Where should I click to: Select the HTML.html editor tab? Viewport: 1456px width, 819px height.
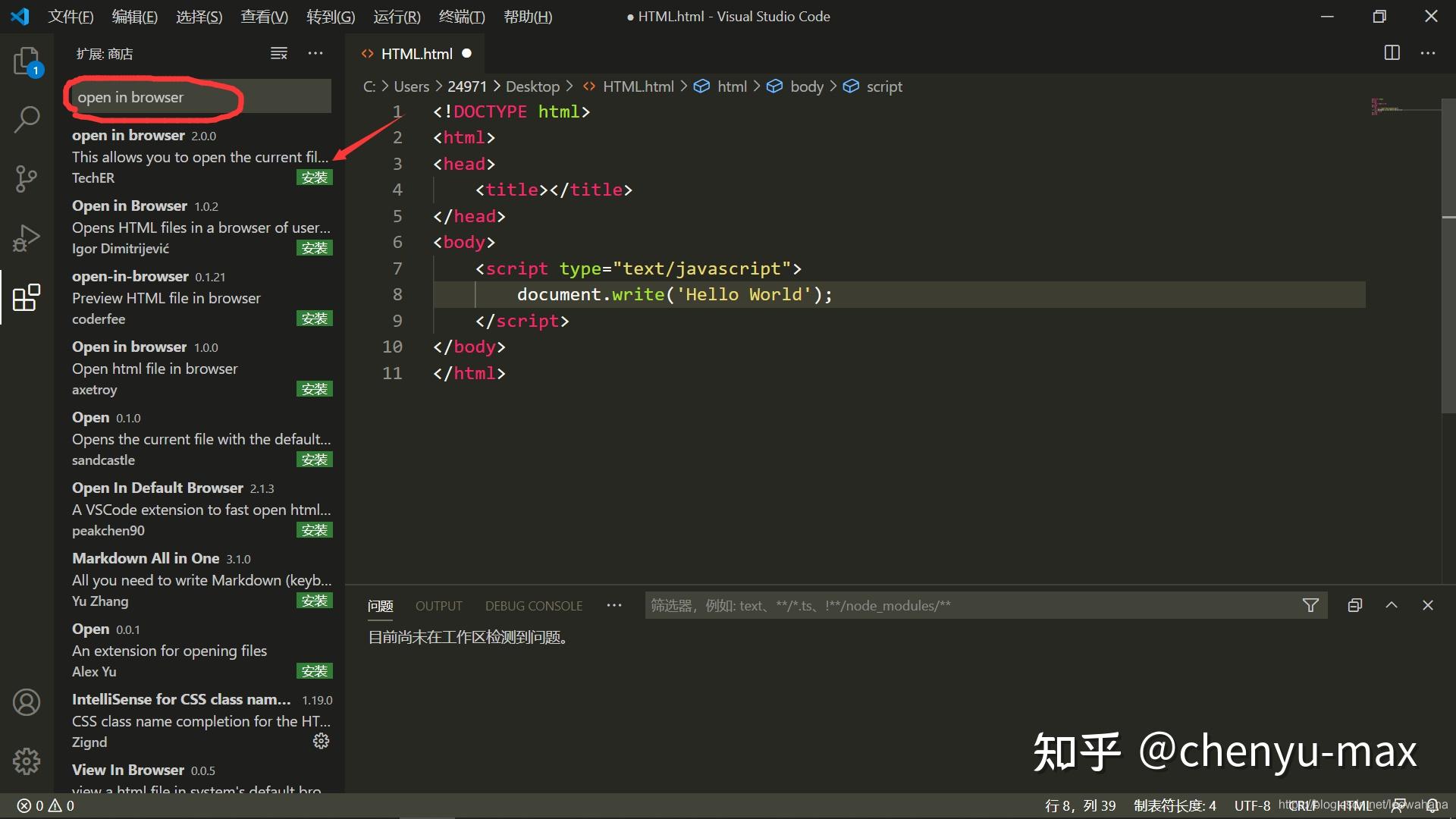[x=416, y=53]
